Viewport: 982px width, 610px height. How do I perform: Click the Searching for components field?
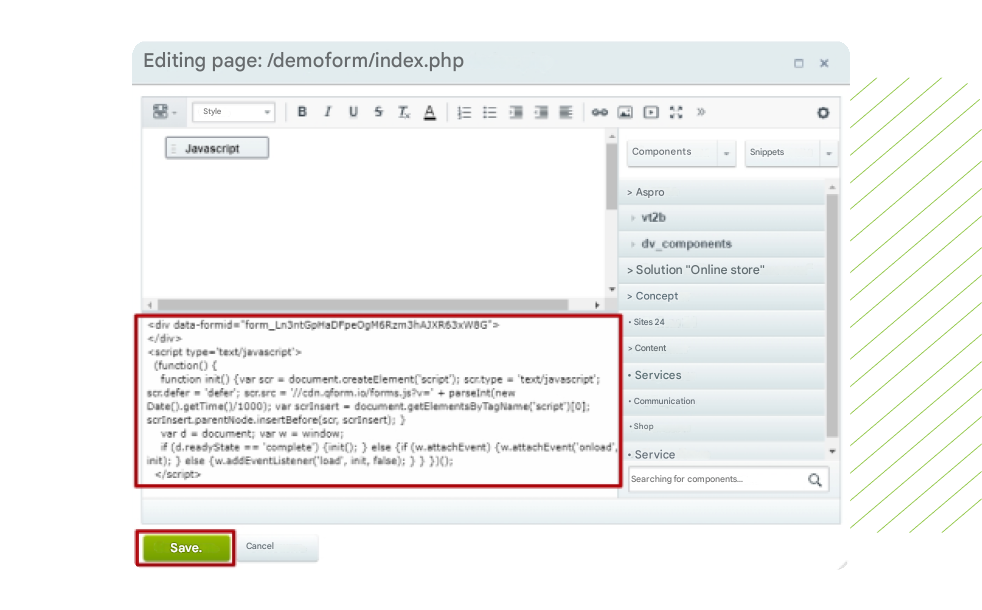tap(715, 479)
